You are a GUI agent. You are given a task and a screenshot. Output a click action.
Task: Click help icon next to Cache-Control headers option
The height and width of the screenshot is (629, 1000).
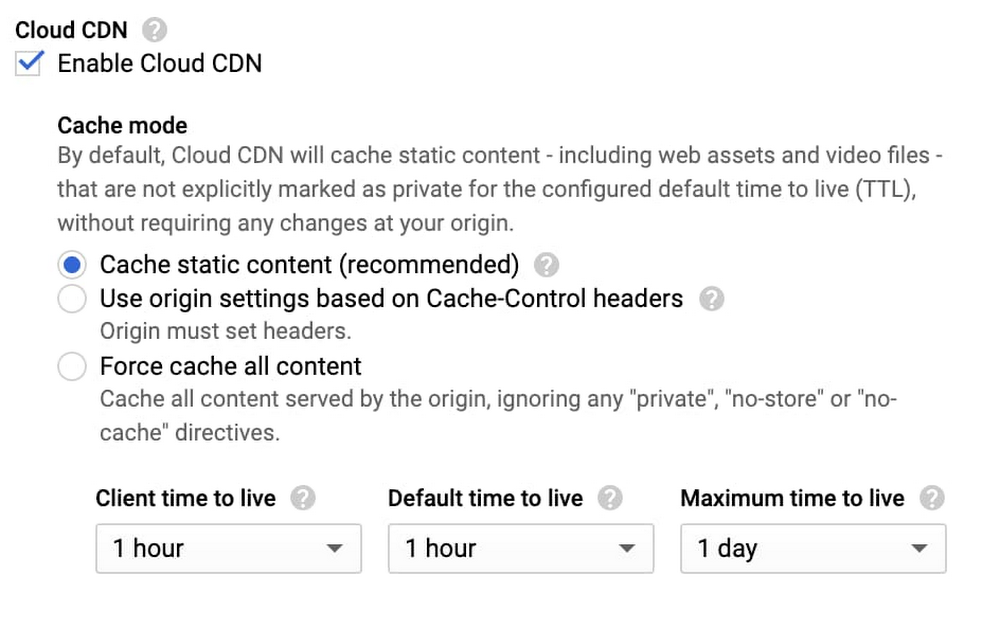coord(711,298)
